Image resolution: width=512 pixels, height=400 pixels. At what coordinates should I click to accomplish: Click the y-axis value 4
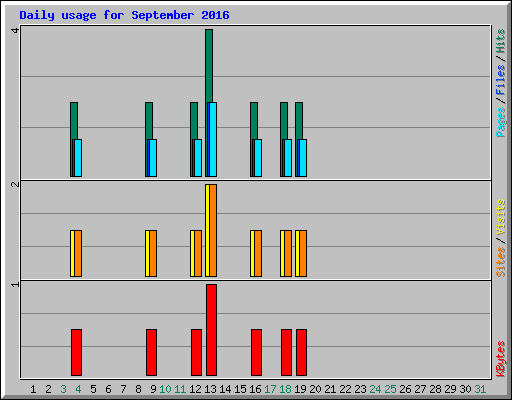tap(15, 30)
